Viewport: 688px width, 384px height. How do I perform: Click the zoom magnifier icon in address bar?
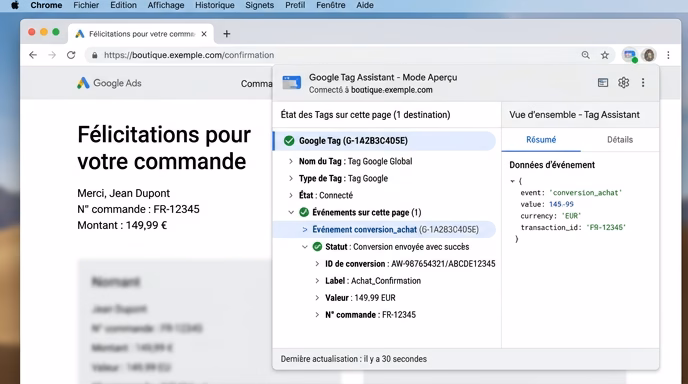[x=585, y=55]
